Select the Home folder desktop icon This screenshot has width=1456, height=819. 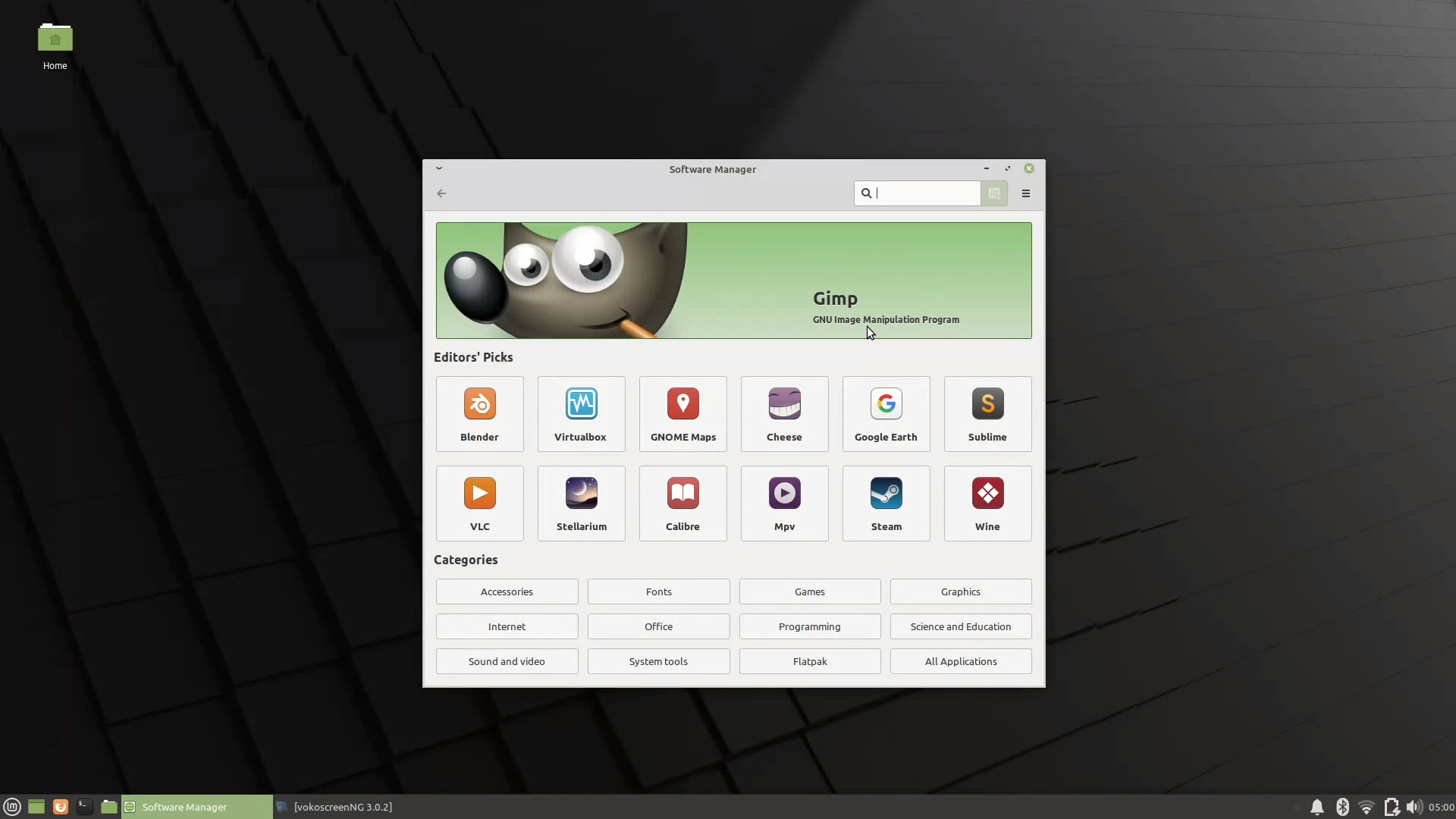[55, 47]
